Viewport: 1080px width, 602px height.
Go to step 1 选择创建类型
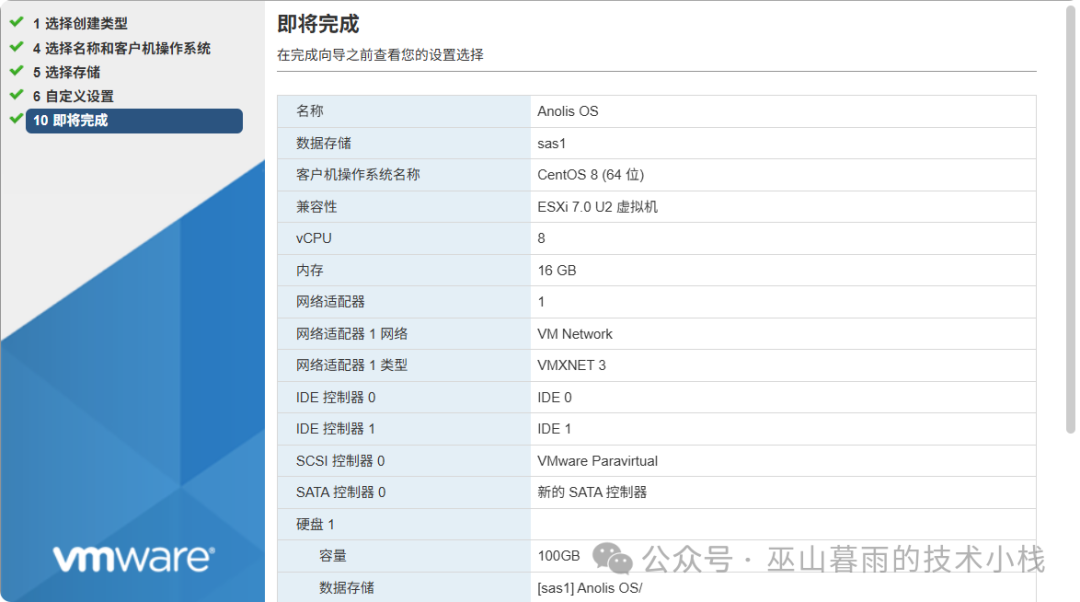coord(80,23)
